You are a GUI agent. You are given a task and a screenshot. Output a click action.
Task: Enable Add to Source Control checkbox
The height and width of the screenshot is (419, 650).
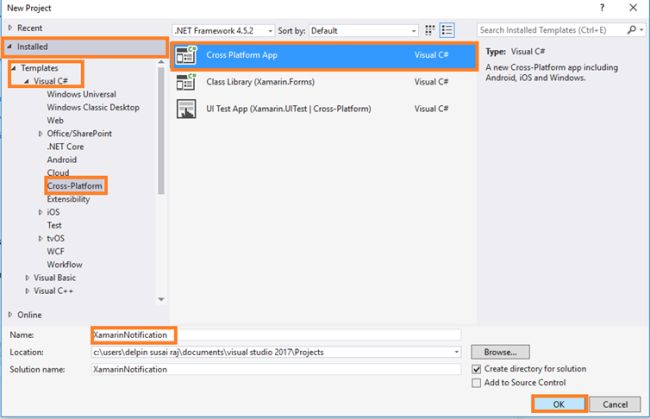pos(477,383)
